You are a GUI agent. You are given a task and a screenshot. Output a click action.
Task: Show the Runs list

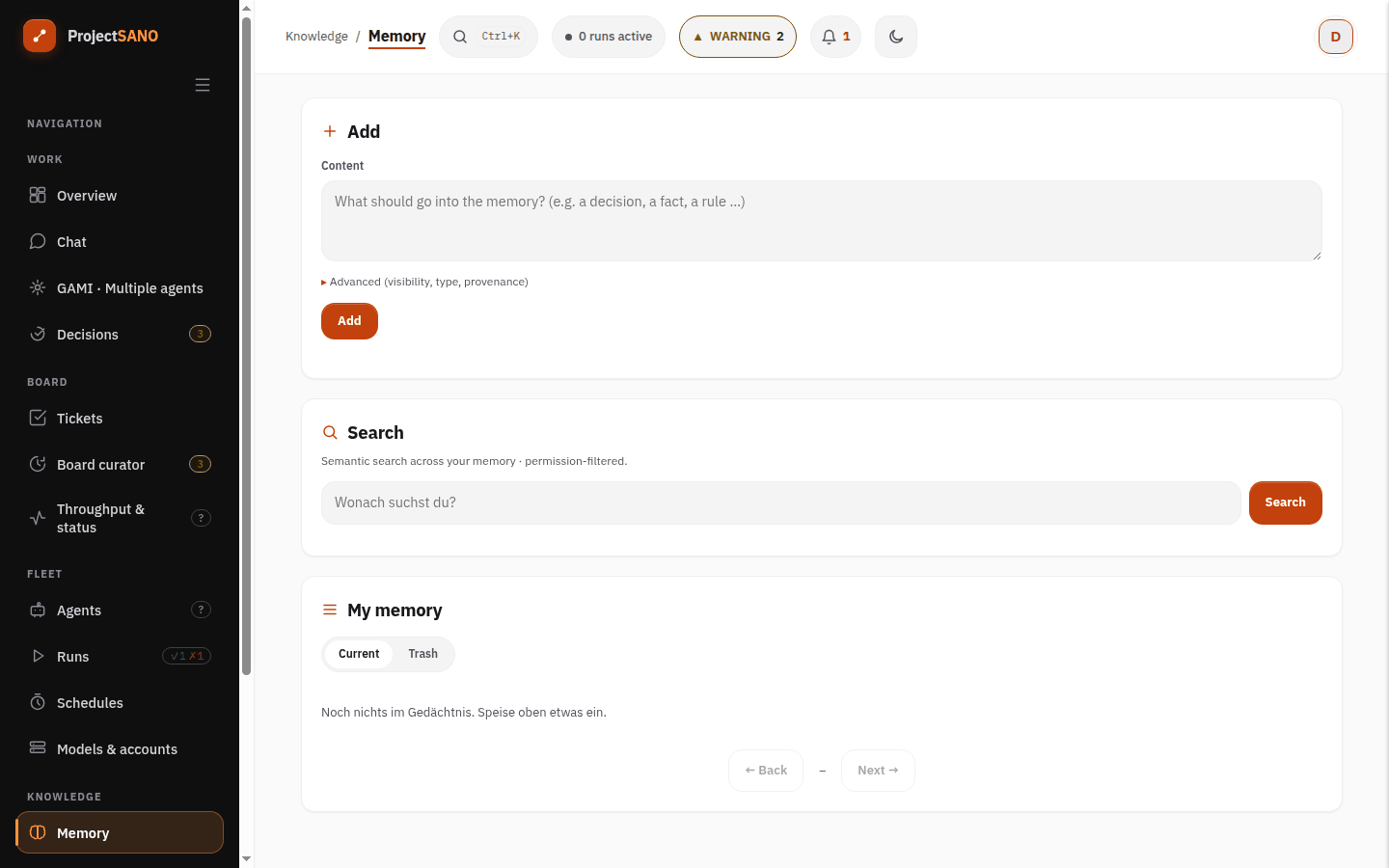coord(120,657)
